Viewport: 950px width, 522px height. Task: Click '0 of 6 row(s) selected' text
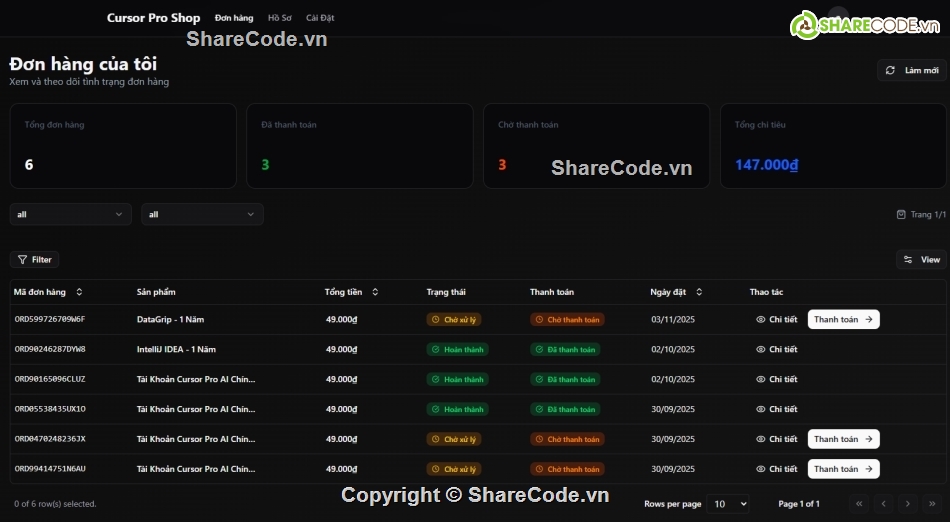tap(55, 504)
